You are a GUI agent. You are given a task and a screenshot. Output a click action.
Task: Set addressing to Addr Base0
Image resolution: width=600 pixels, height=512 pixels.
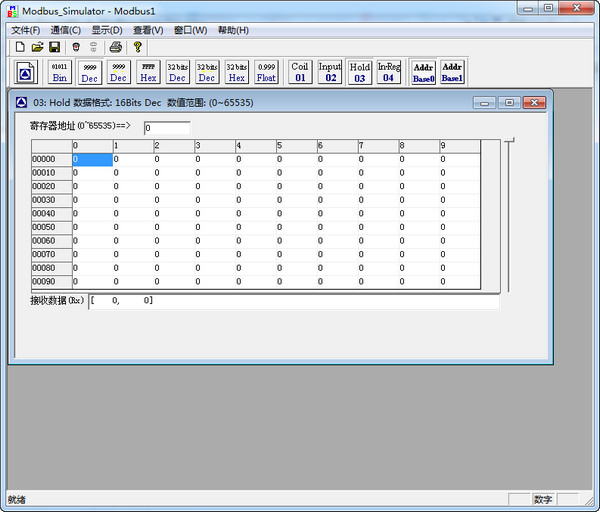(x=423, y=72)
